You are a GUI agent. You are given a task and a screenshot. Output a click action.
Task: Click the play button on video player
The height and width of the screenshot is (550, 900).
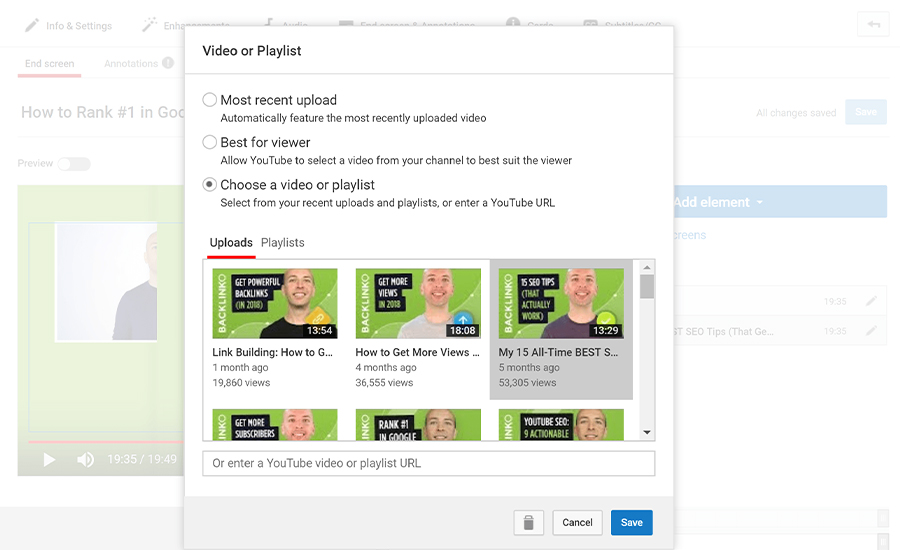click(49, 459)
